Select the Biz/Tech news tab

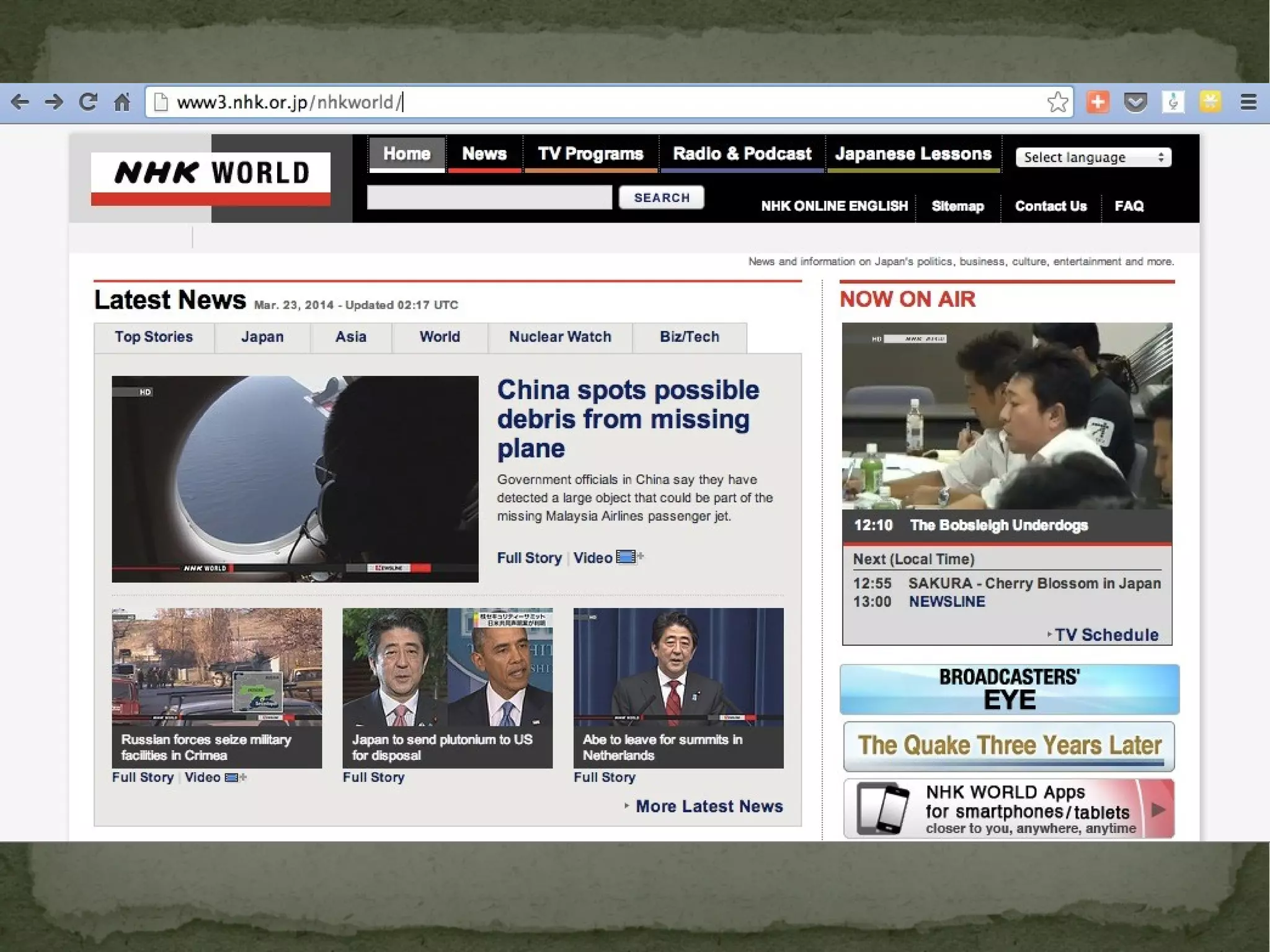pos(689,337)
